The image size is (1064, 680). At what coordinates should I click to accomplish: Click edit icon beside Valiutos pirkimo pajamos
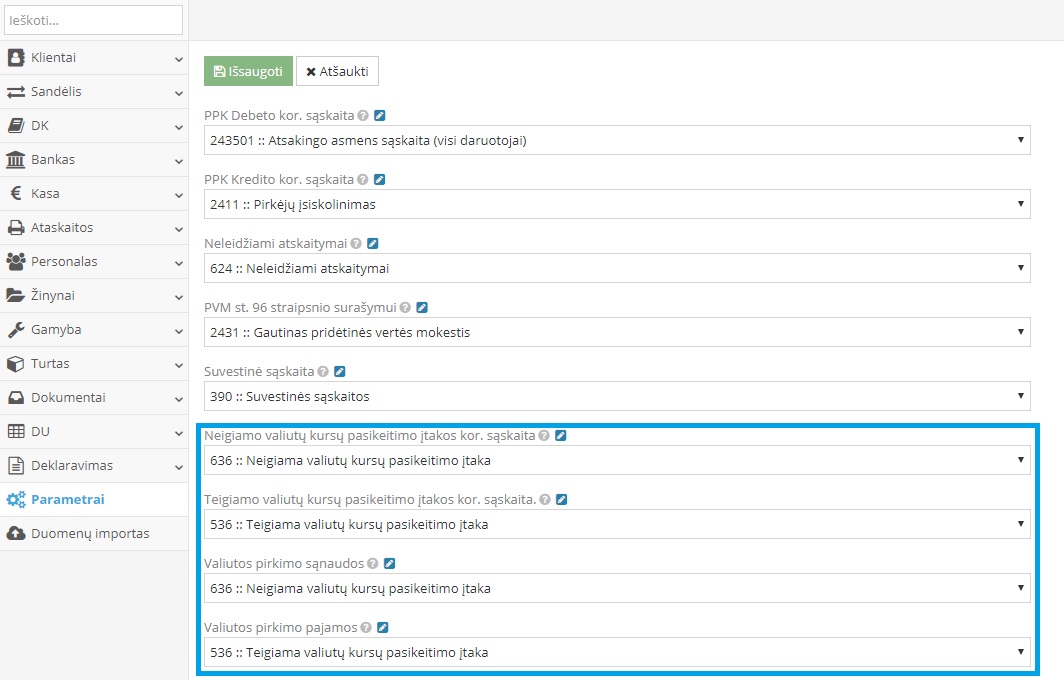[x=382, y=628]
